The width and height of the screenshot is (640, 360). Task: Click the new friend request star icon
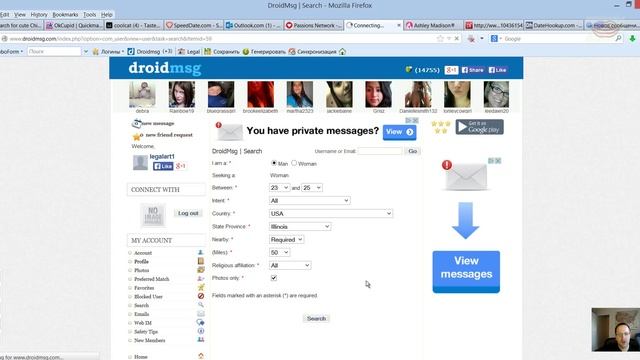(136, 136)
